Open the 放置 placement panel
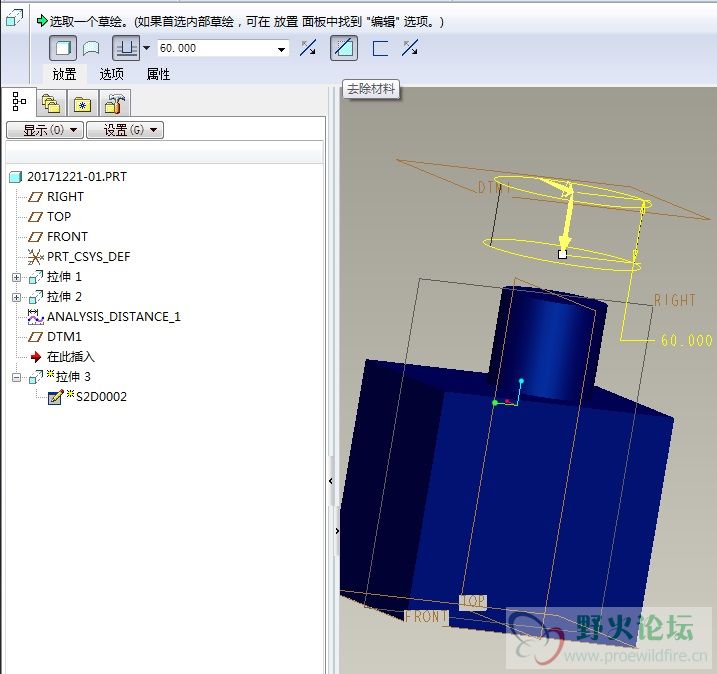 (x=64, y=74)
